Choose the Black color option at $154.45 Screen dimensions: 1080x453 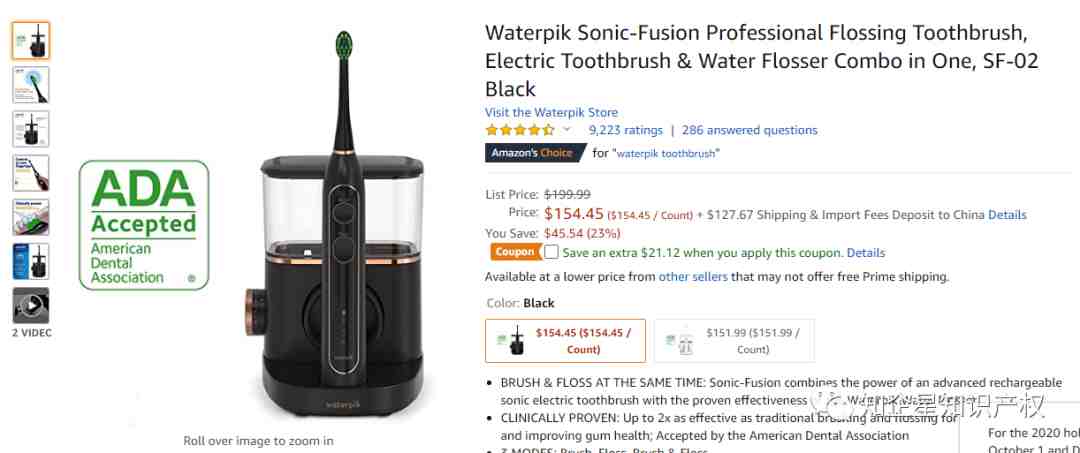point(565,341)
